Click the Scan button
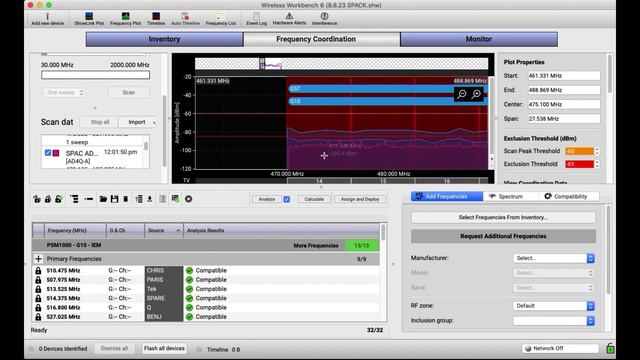 click(x=129, y=93)
